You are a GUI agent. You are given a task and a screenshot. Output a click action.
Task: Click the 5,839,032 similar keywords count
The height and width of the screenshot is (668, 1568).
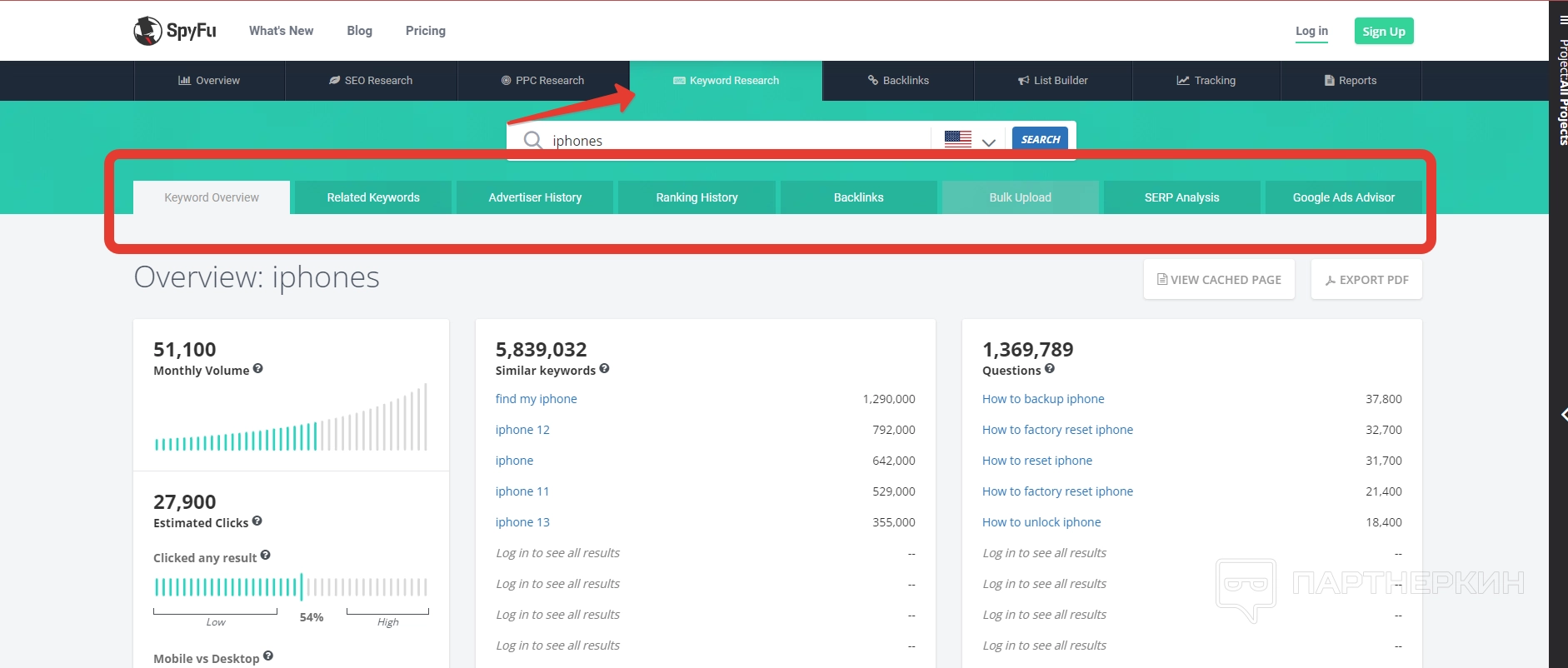click(x=541, y=350)
